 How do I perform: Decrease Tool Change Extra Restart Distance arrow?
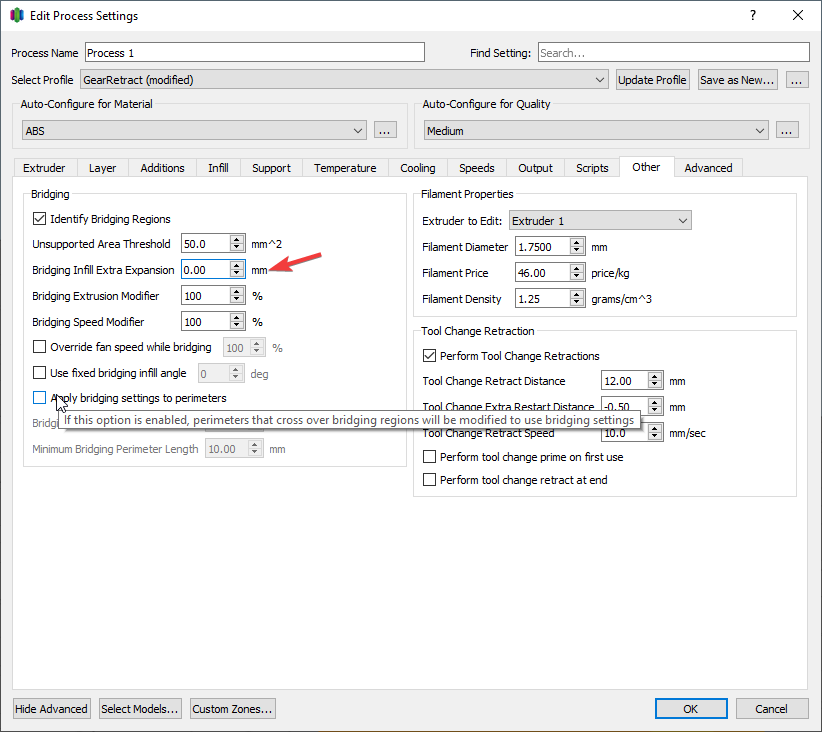[654, 410]
